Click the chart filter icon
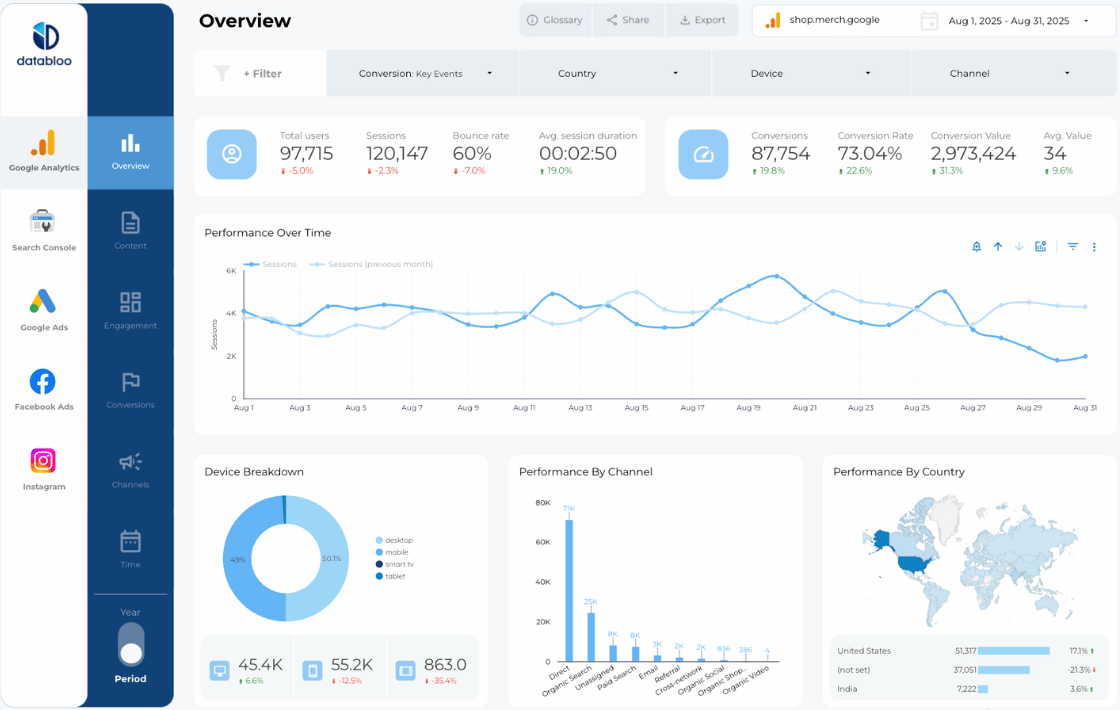Viewport: 1120px width, 710px height. (1072, 246)
